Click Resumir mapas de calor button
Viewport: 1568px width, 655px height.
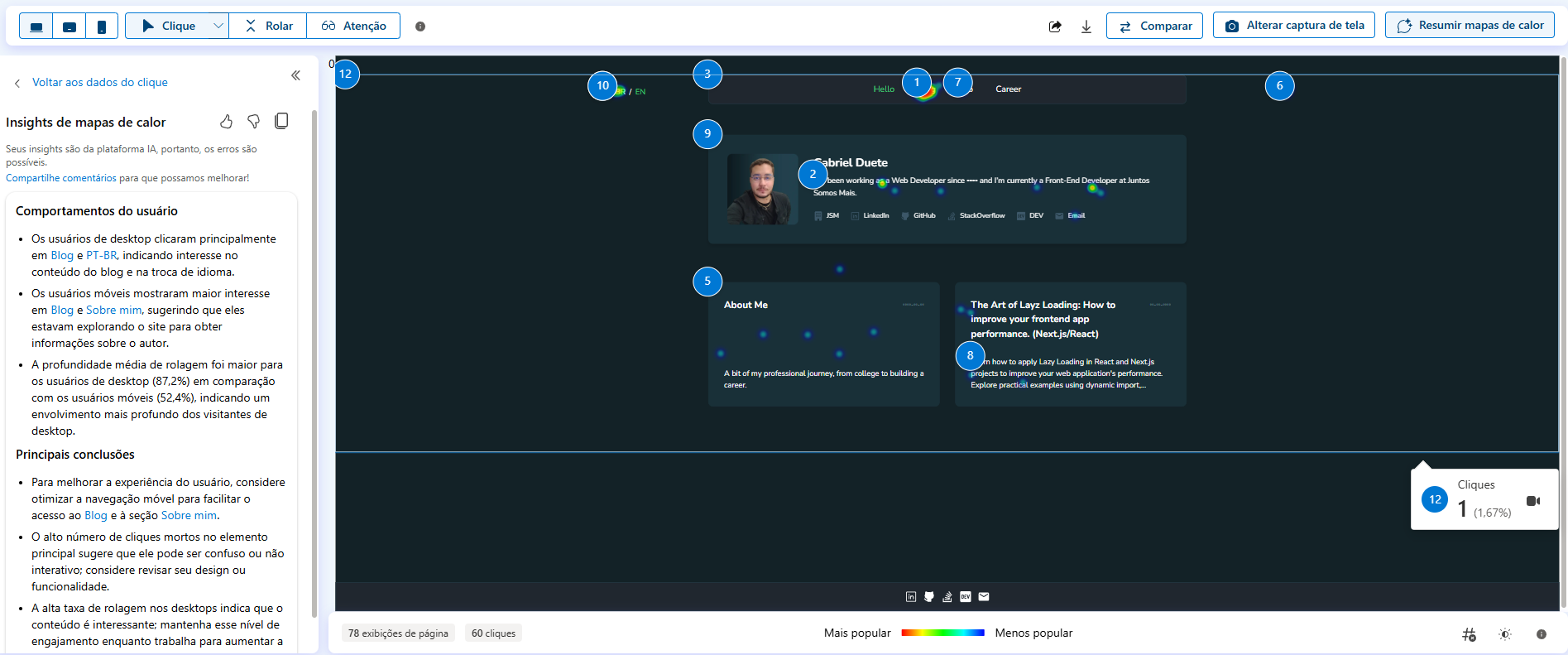[x=1470, y=26]
